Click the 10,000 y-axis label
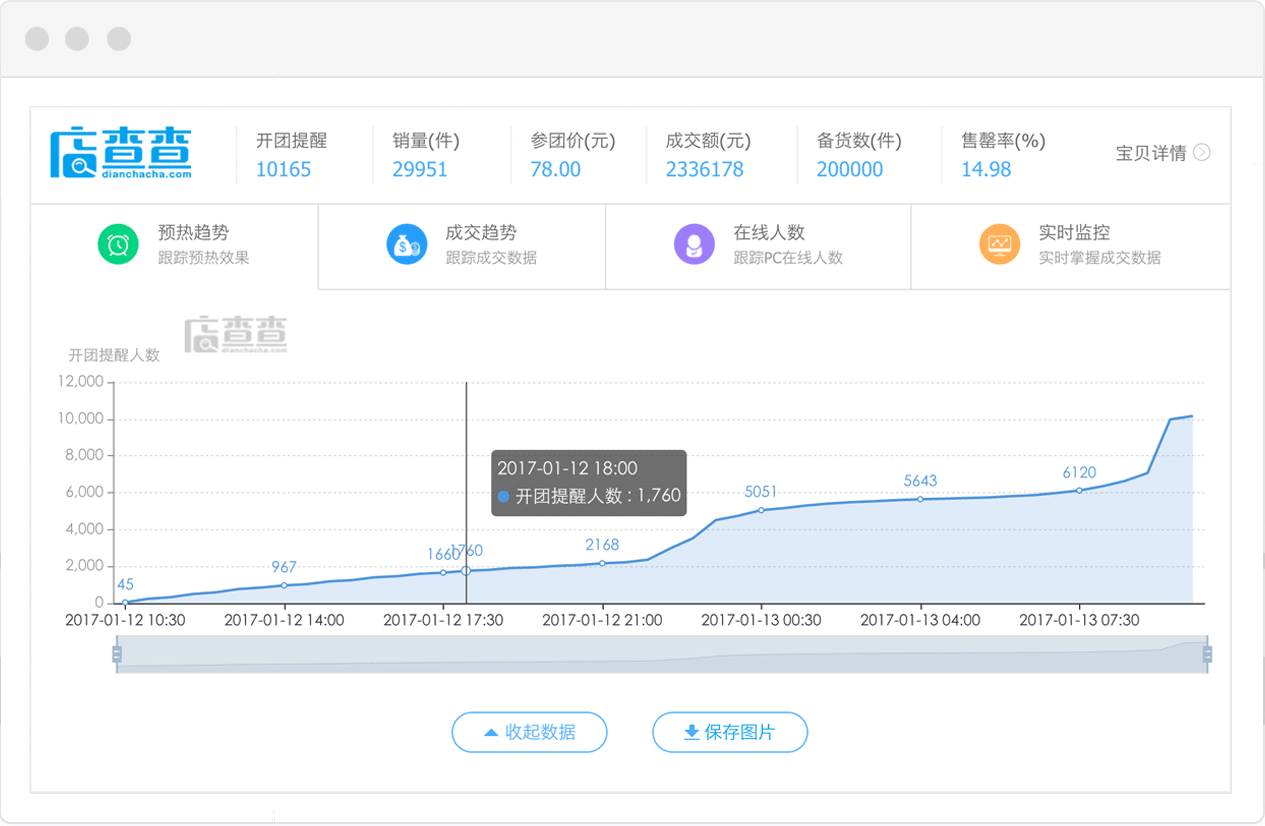The height and width of the screenshot is (826, 1265). (x=82, y=418)
